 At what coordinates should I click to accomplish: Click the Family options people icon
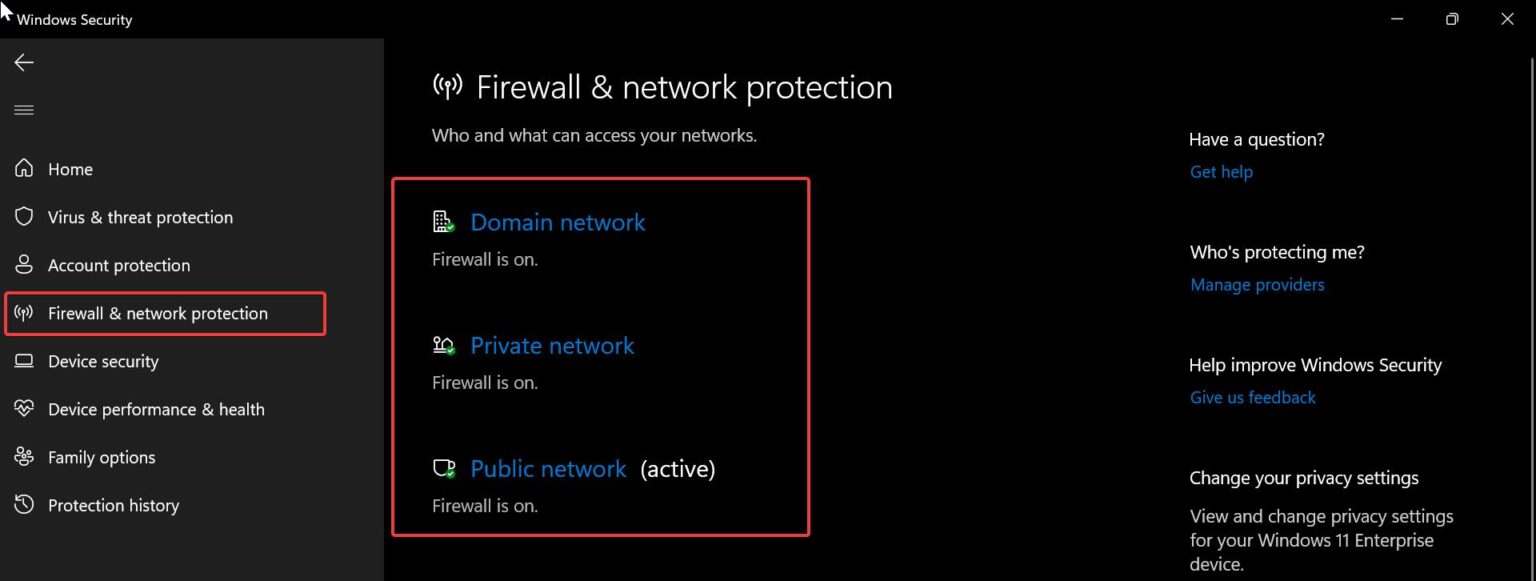click(x=24, y=457)
